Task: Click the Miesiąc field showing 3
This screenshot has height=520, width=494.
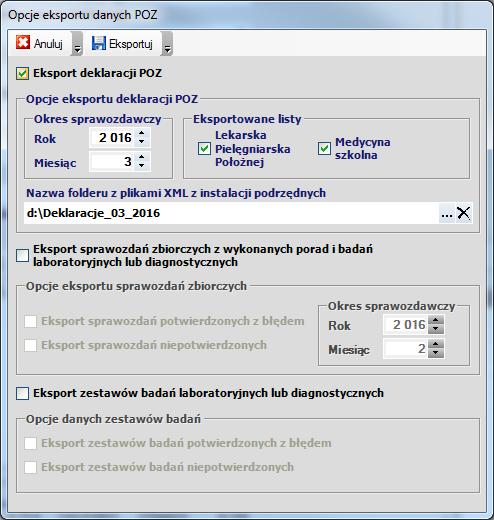Action: tap(113, 162)
